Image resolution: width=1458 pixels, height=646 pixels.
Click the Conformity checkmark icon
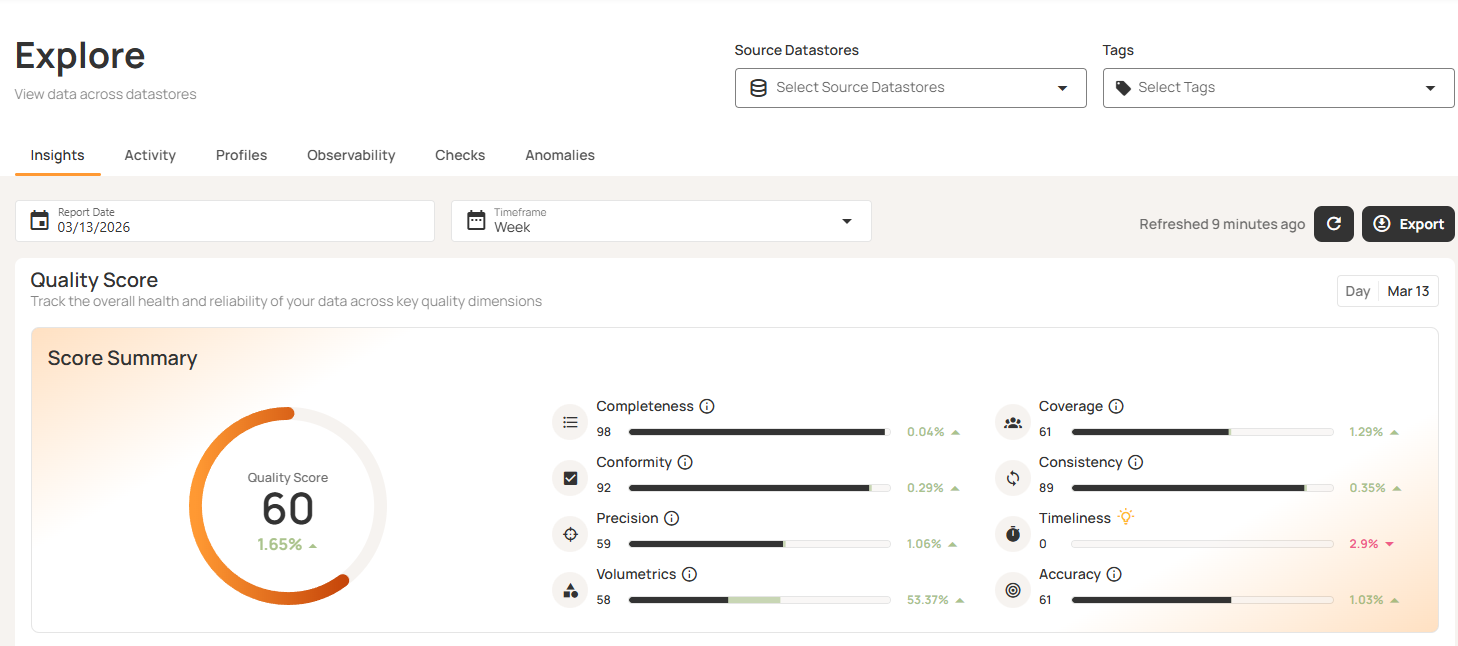[570, 478]
